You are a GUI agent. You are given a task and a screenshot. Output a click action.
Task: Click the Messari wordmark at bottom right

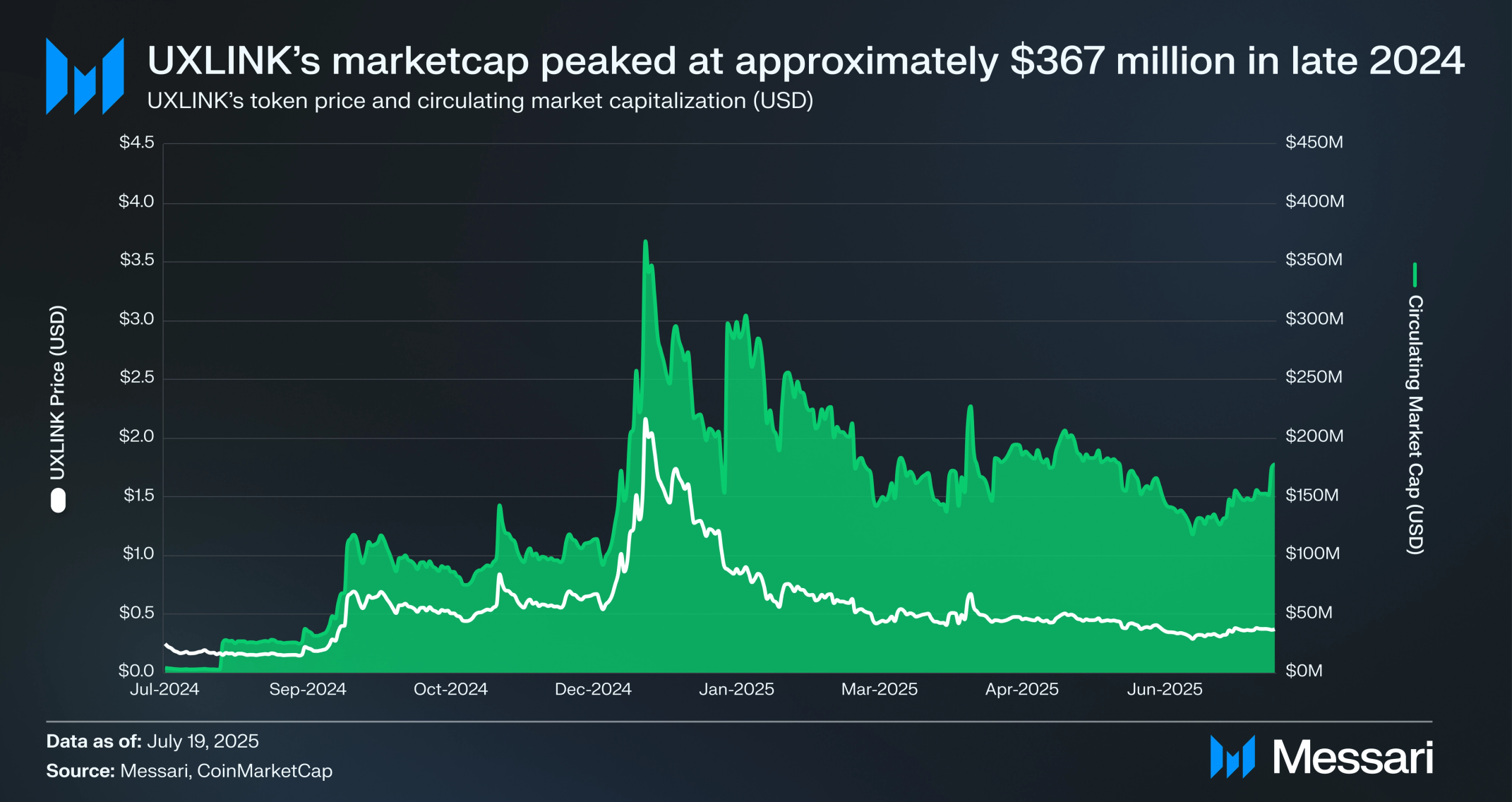point(1352,758)
